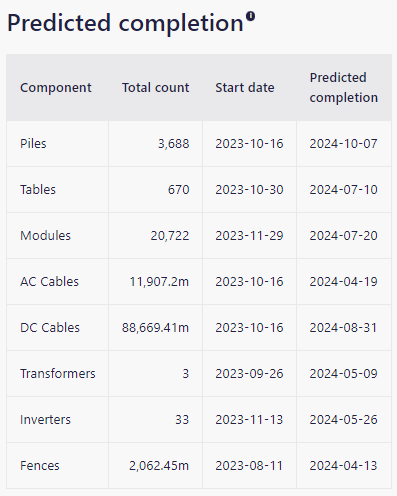
Task: Click the 2,062.45m fences length value
Action: [x=159, y=466]
